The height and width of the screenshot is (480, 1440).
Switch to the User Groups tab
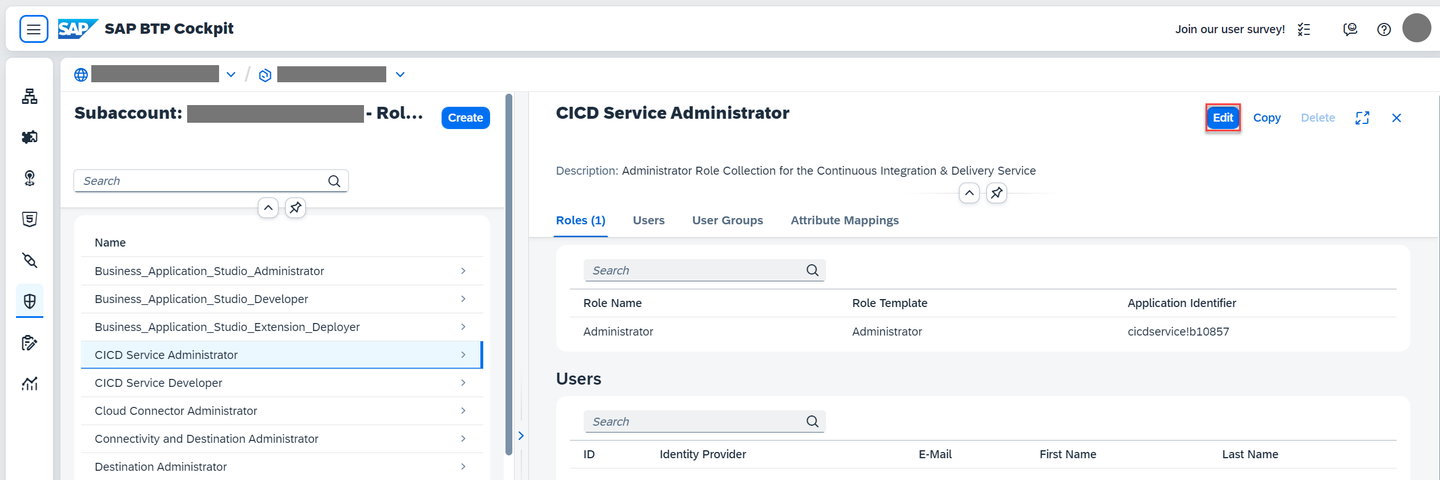click(728, 220)
